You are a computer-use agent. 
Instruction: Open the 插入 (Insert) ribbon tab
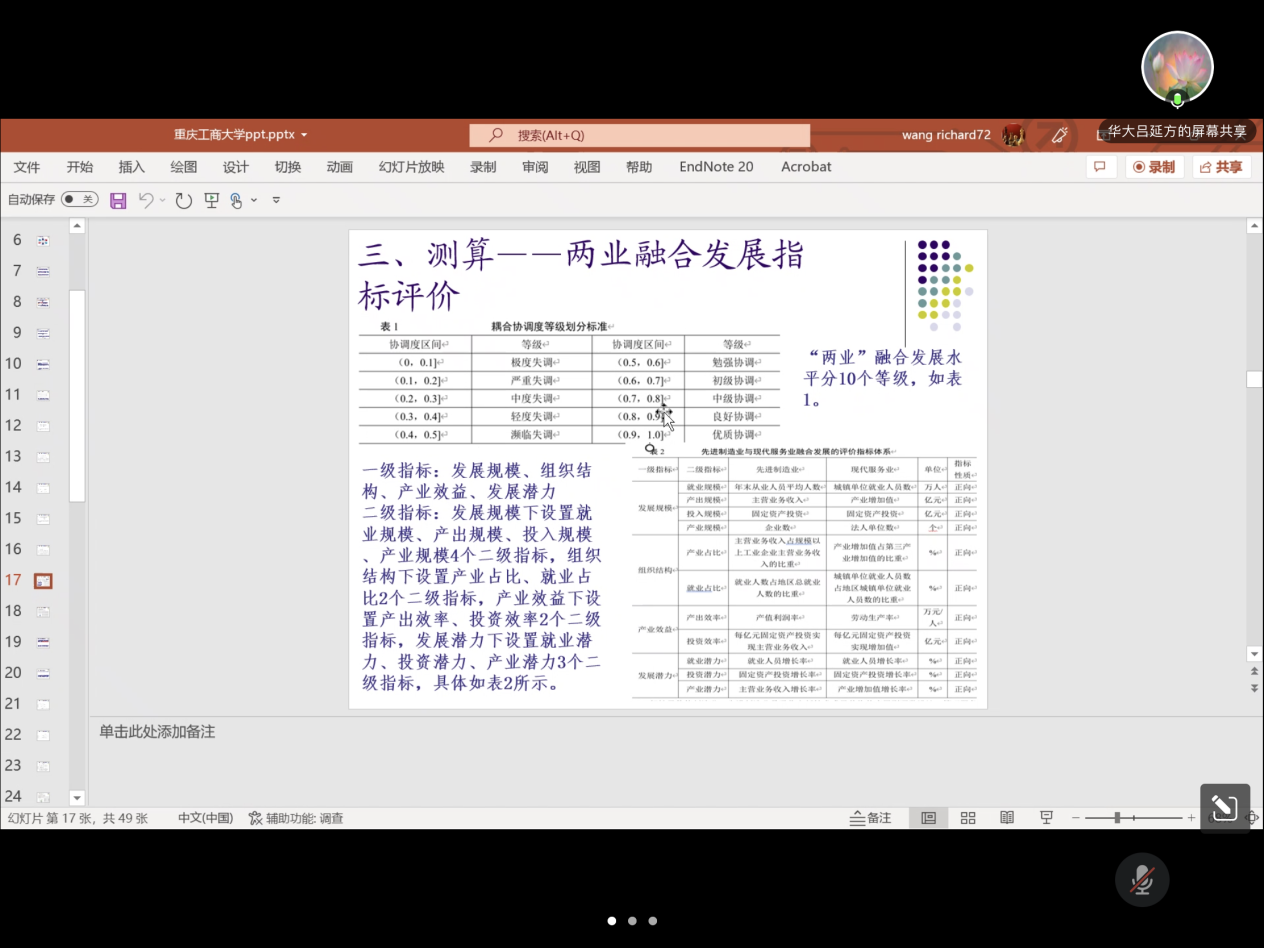(131, 167)
